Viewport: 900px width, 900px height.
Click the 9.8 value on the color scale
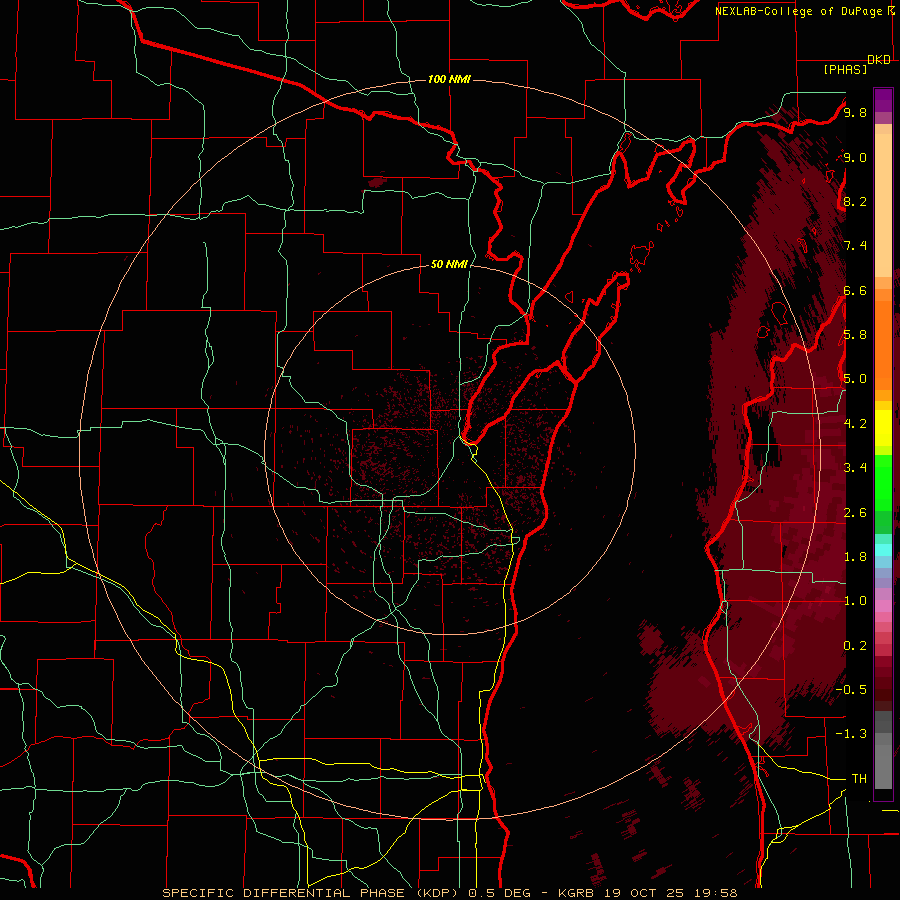(x=855, y=112)
